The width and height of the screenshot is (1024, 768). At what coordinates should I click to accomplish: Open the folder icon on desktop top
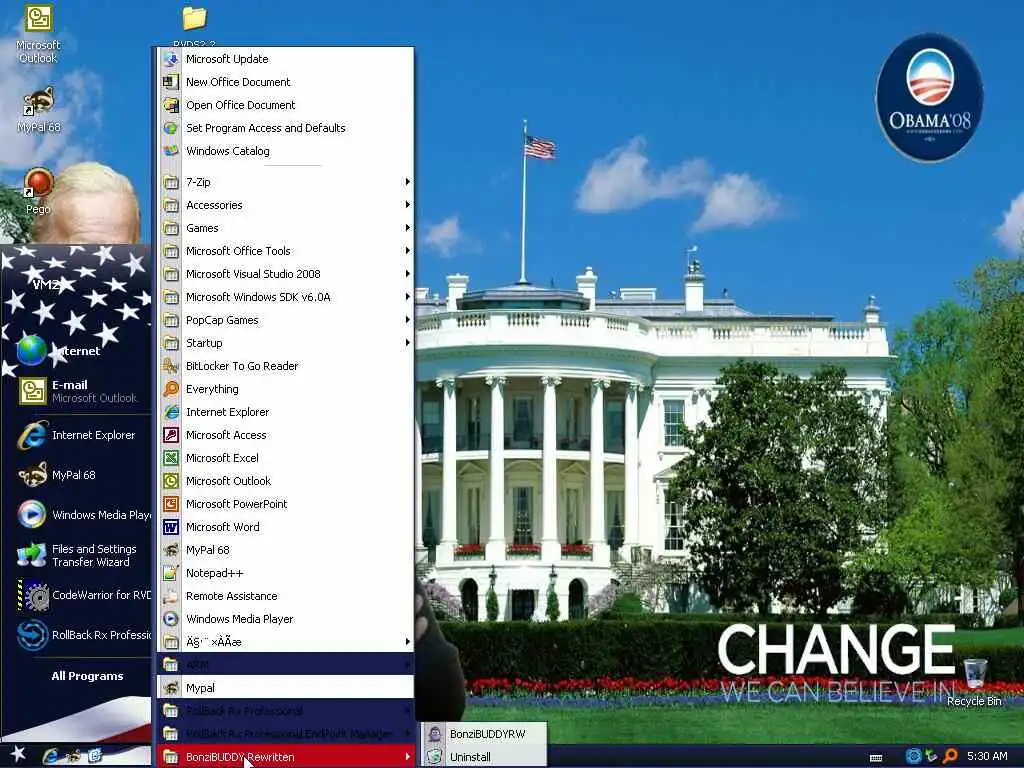coord(194,20)
